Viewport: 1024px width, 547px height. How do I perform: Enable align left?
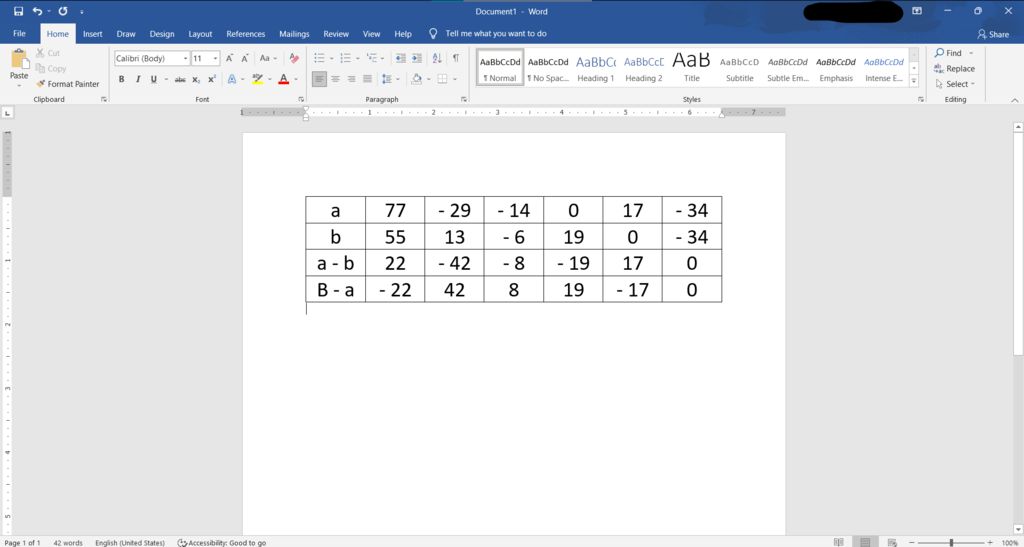(319, 79)
